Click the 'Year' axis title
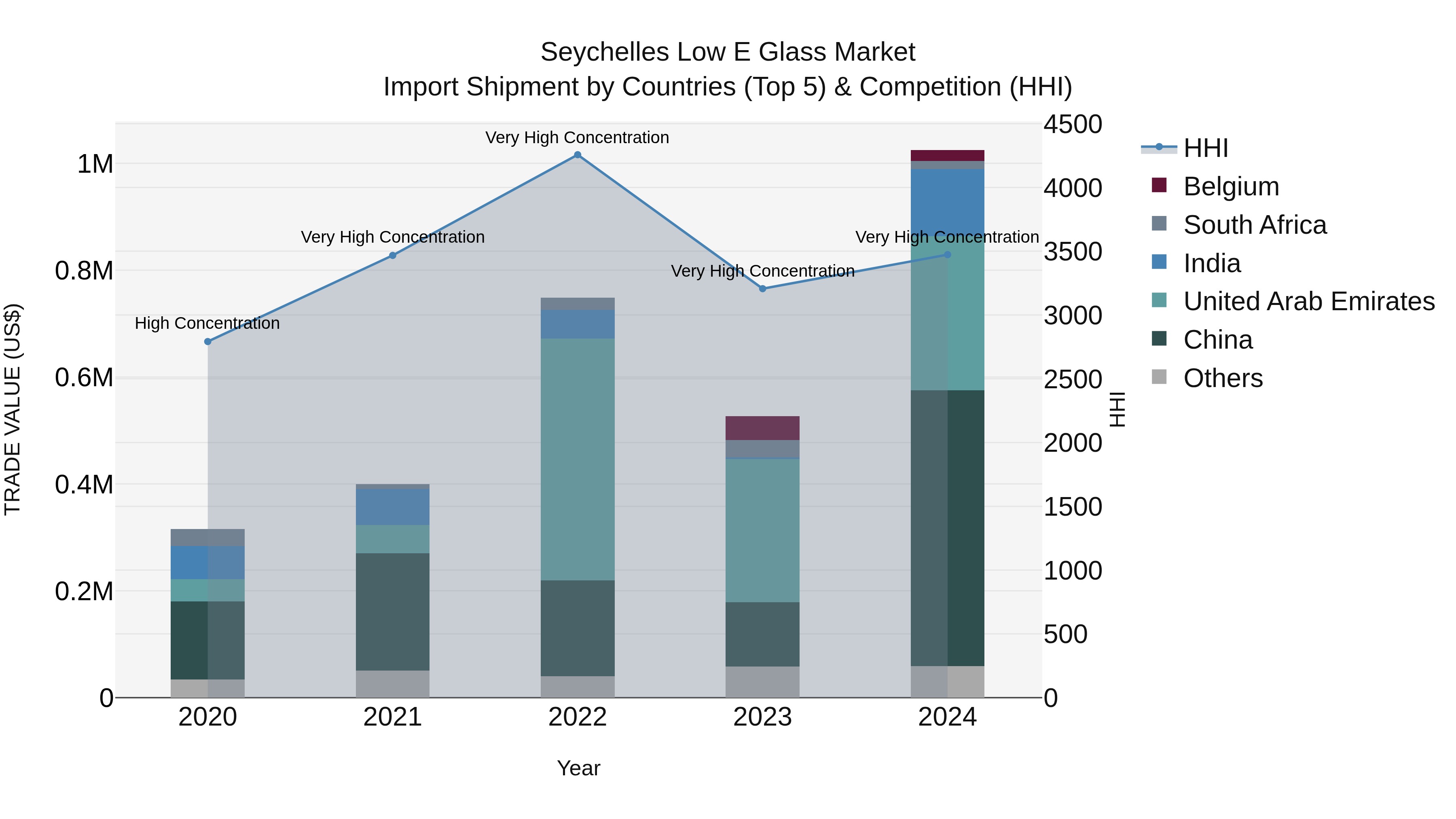 point(578,768)
